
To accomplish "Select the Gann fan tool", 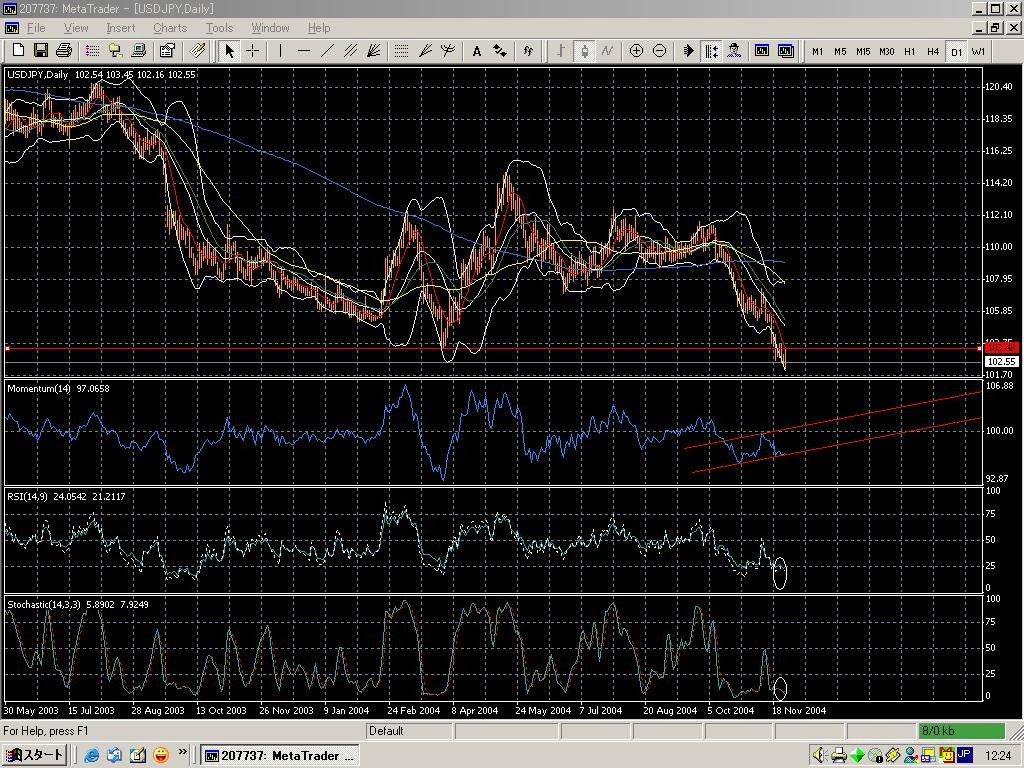I will 425,51.
